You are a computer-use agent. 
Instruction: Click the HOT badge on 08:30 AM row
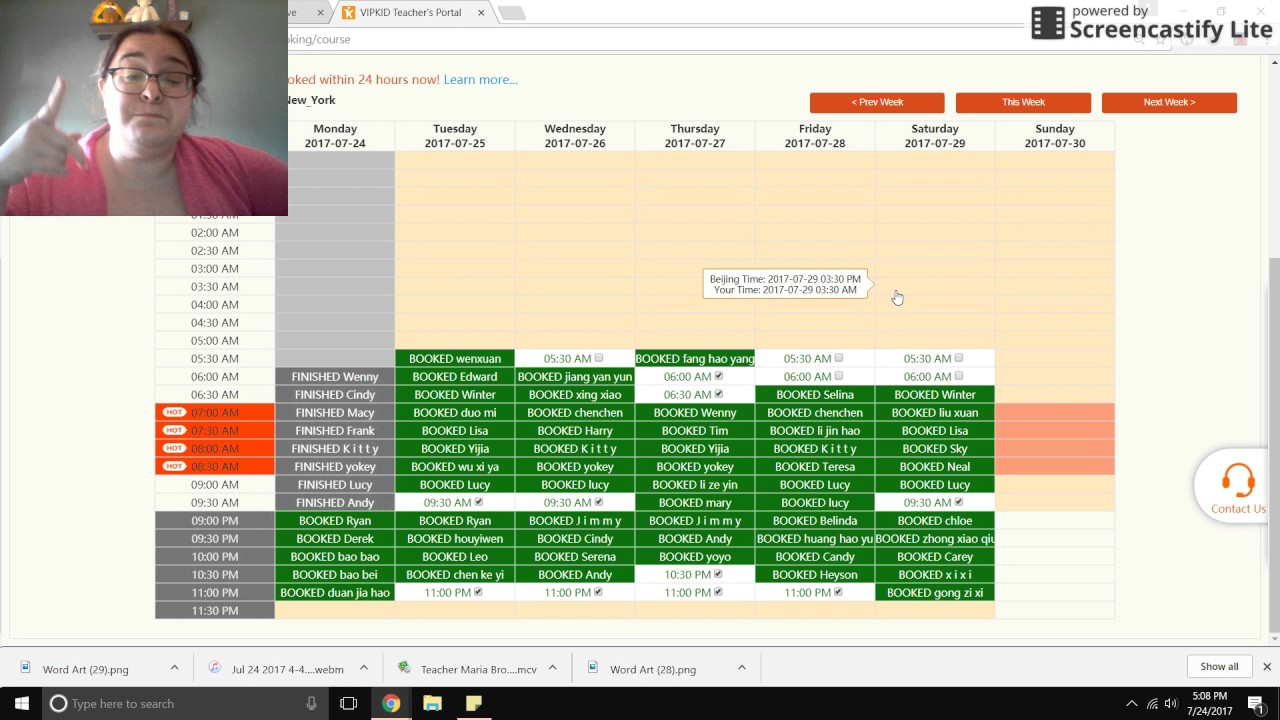pyautogui.click(x=174, y=466)
